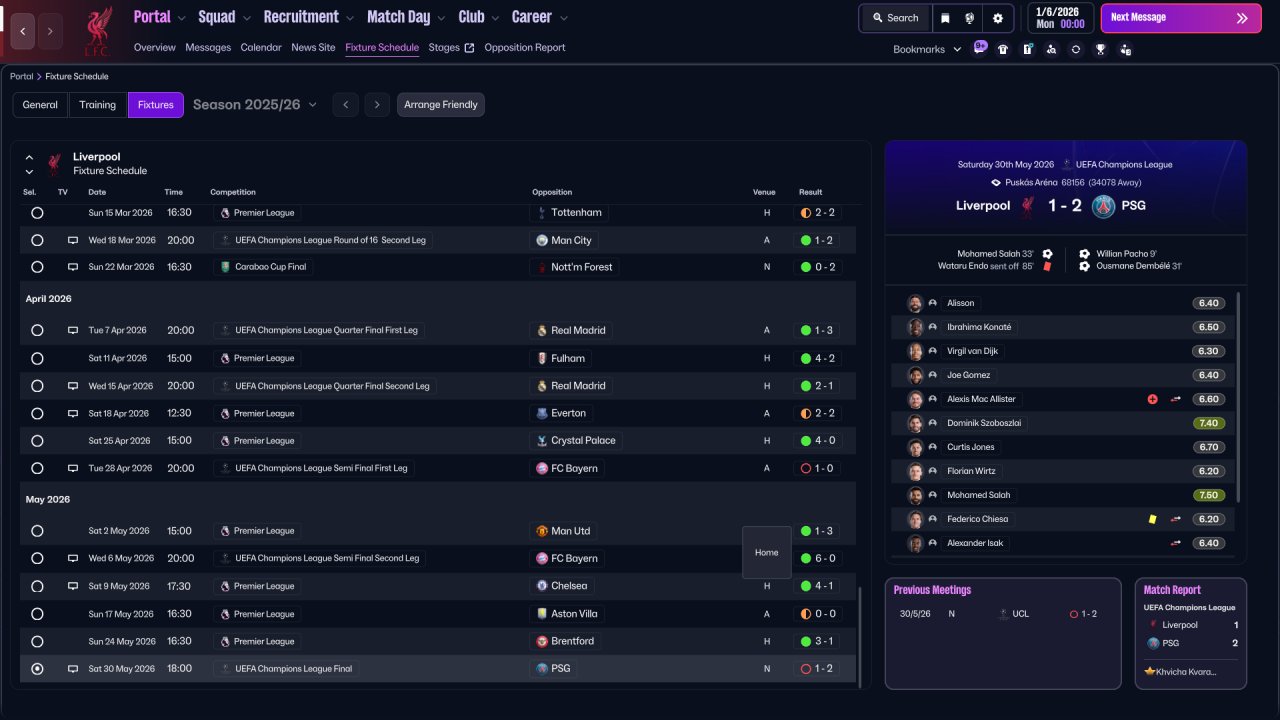Select the Aston Villa fixture radio button
The width and height of the screenshot is (1280, 720).
tap(37, 614)
